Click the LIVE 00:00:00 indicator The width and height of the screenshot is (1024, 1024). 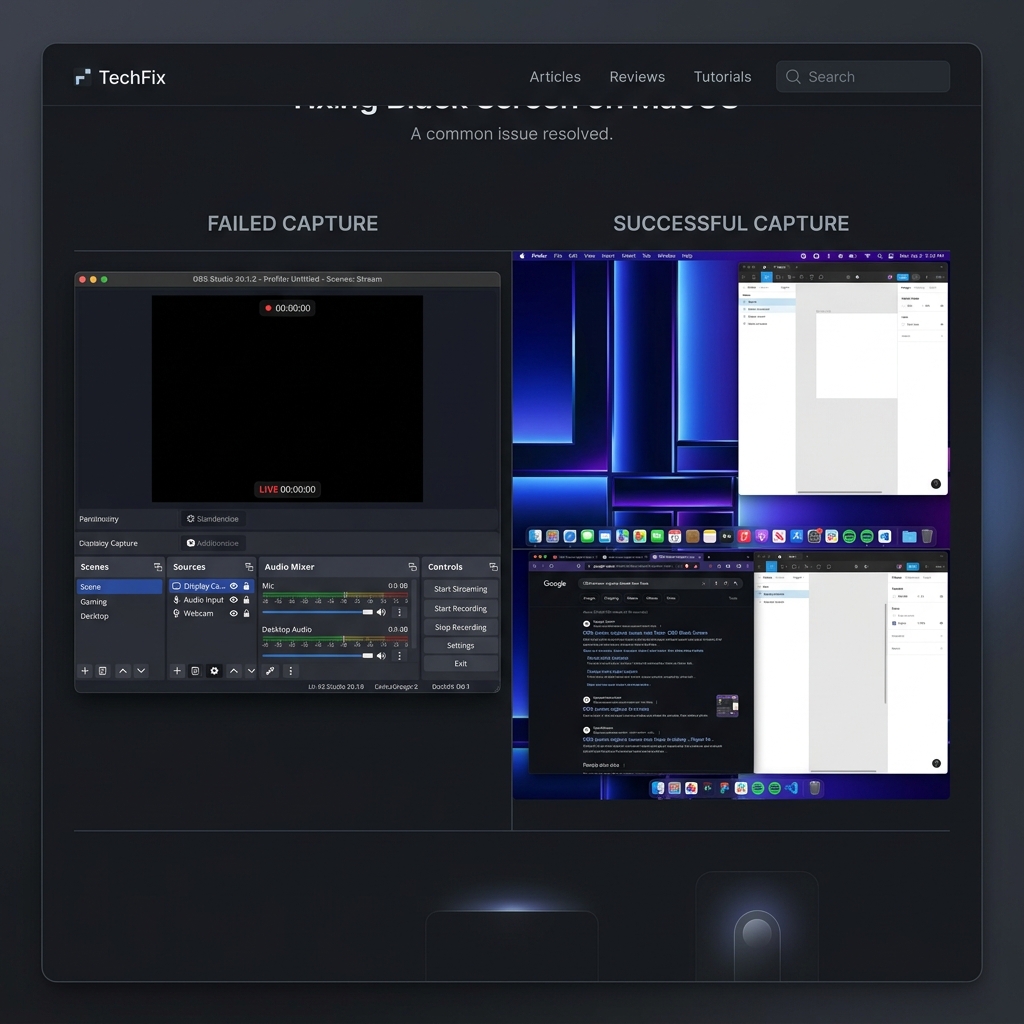(x=287, y=489)
